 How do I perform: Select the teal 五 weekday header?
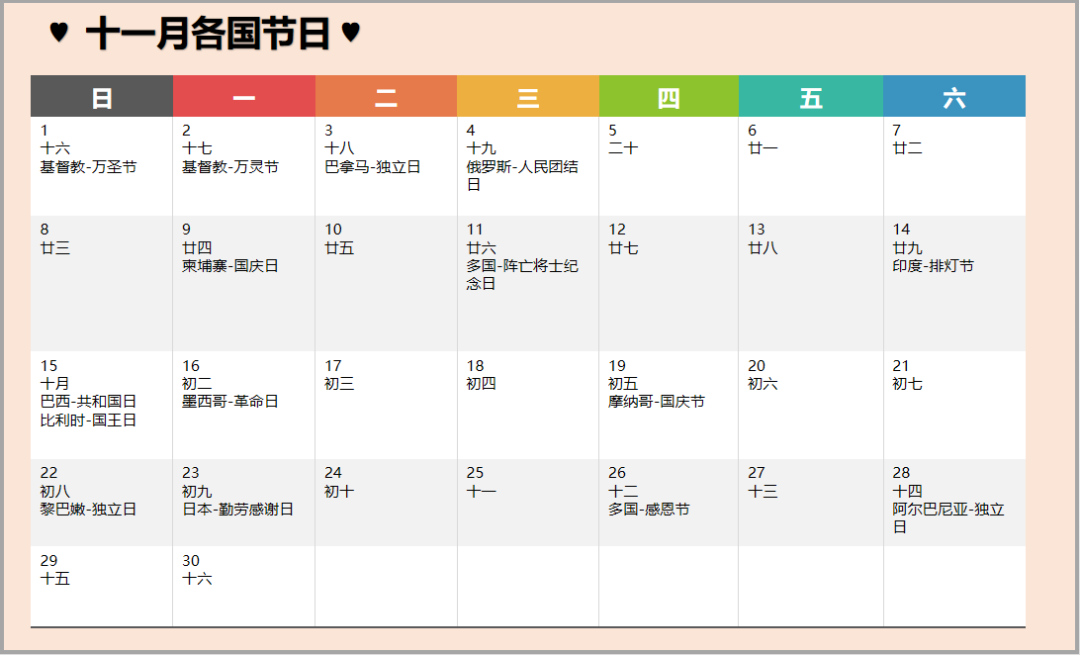coord(811,96)
